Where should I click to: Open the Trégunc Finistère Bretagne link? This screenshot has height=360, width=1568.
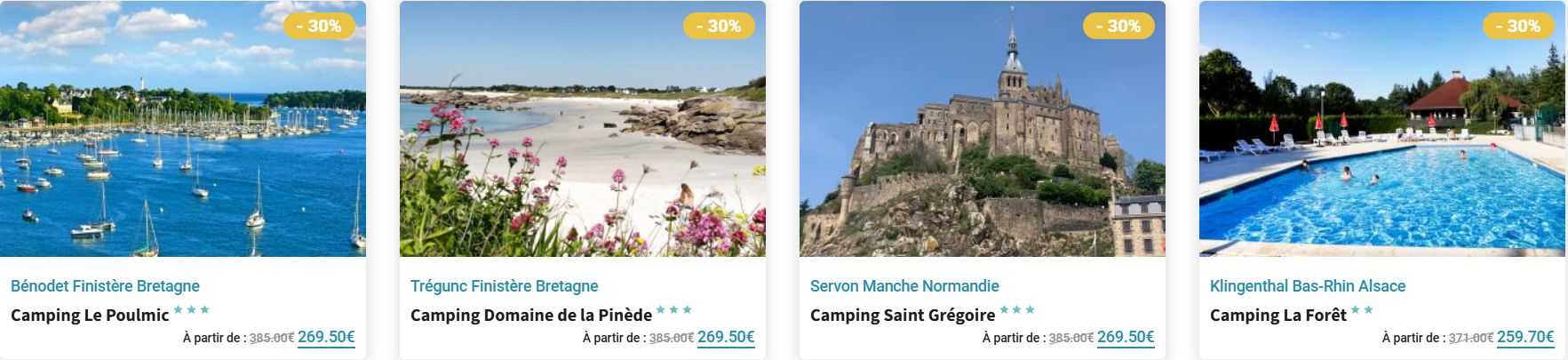[504, 286]
